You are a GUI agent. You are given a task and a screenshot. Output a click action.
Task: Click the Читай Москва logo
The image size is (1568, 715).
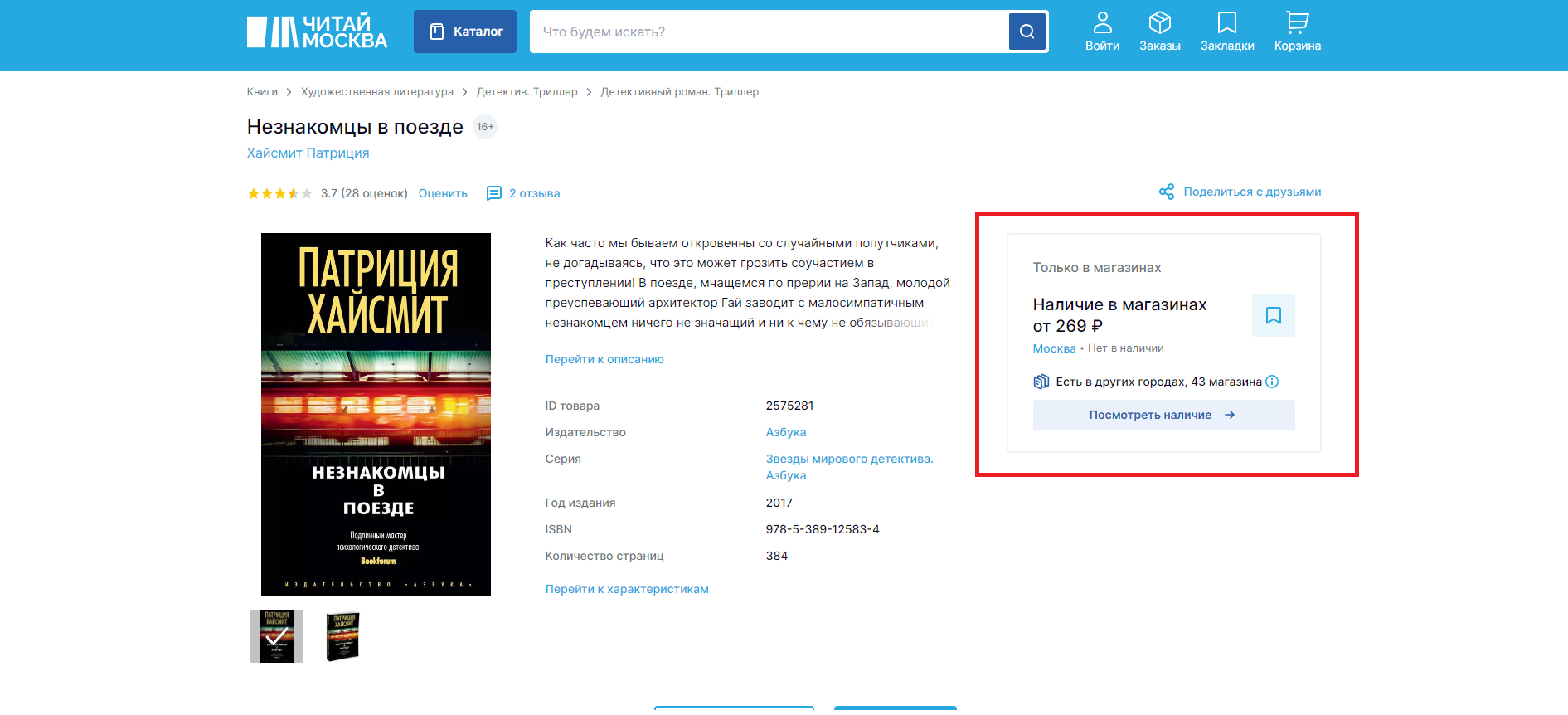coord(317,32)
